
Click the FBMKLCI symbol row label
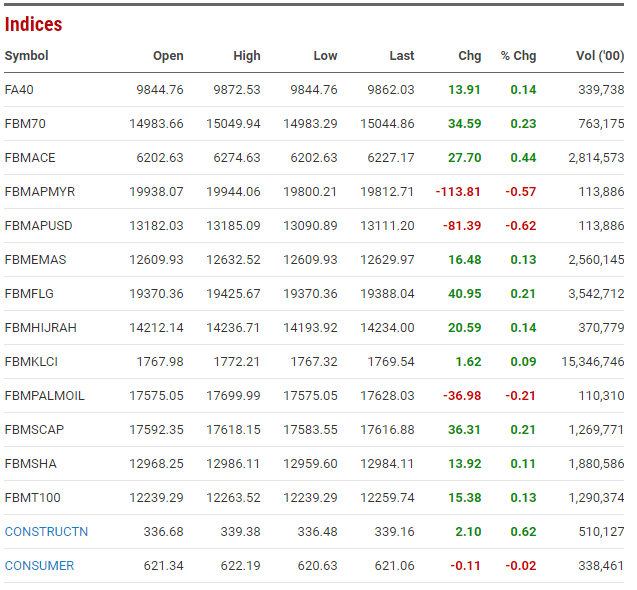(31, 362)
